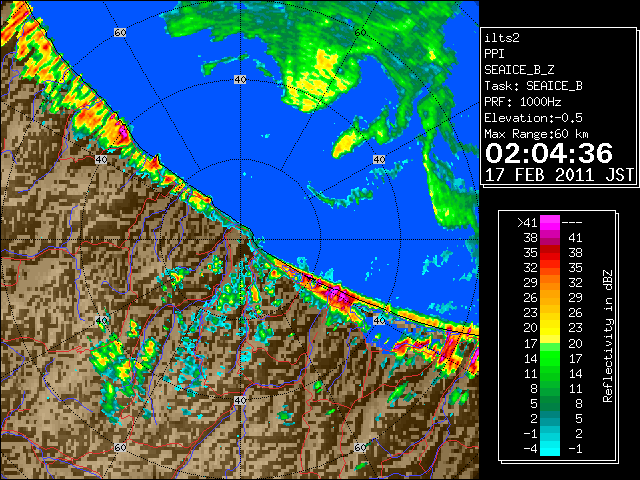Click the "ilts2" radar site label
The image size is (640, 480).
coord(502,38)
